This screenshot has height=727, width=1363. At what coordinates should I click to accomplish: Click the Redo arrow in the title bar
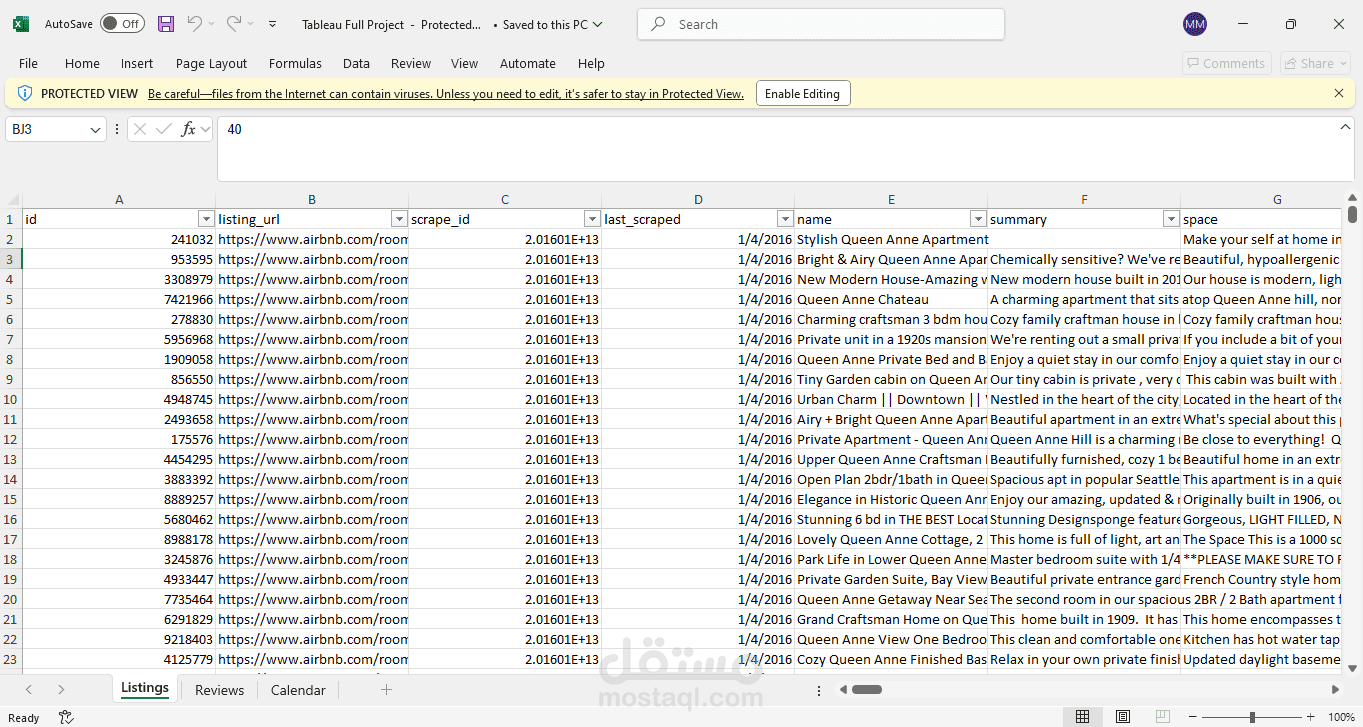click(x=234, y=24)
